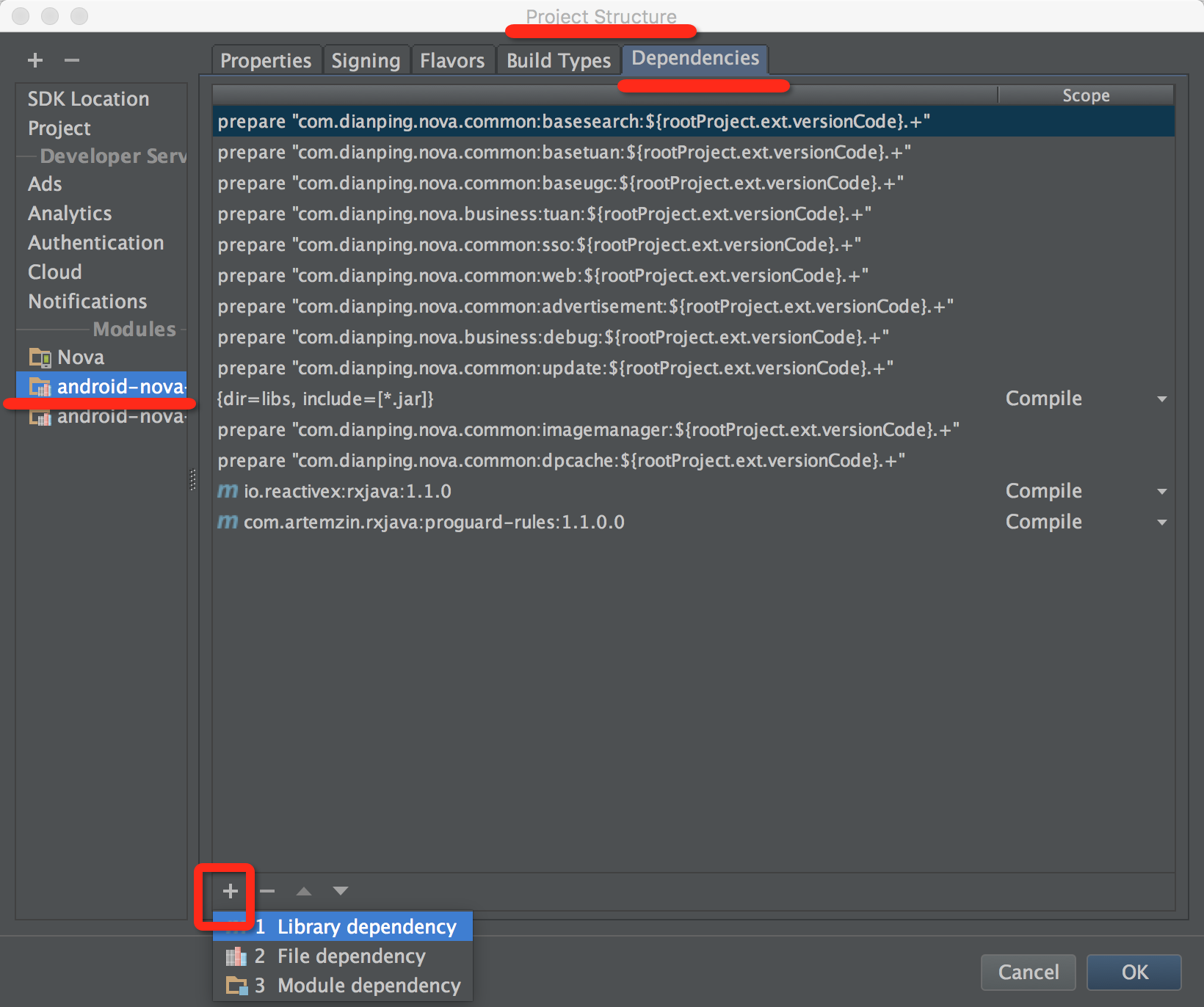1204x1007 pixels.
Task: Select the Dependencies tab
Action: coord(695,58)
